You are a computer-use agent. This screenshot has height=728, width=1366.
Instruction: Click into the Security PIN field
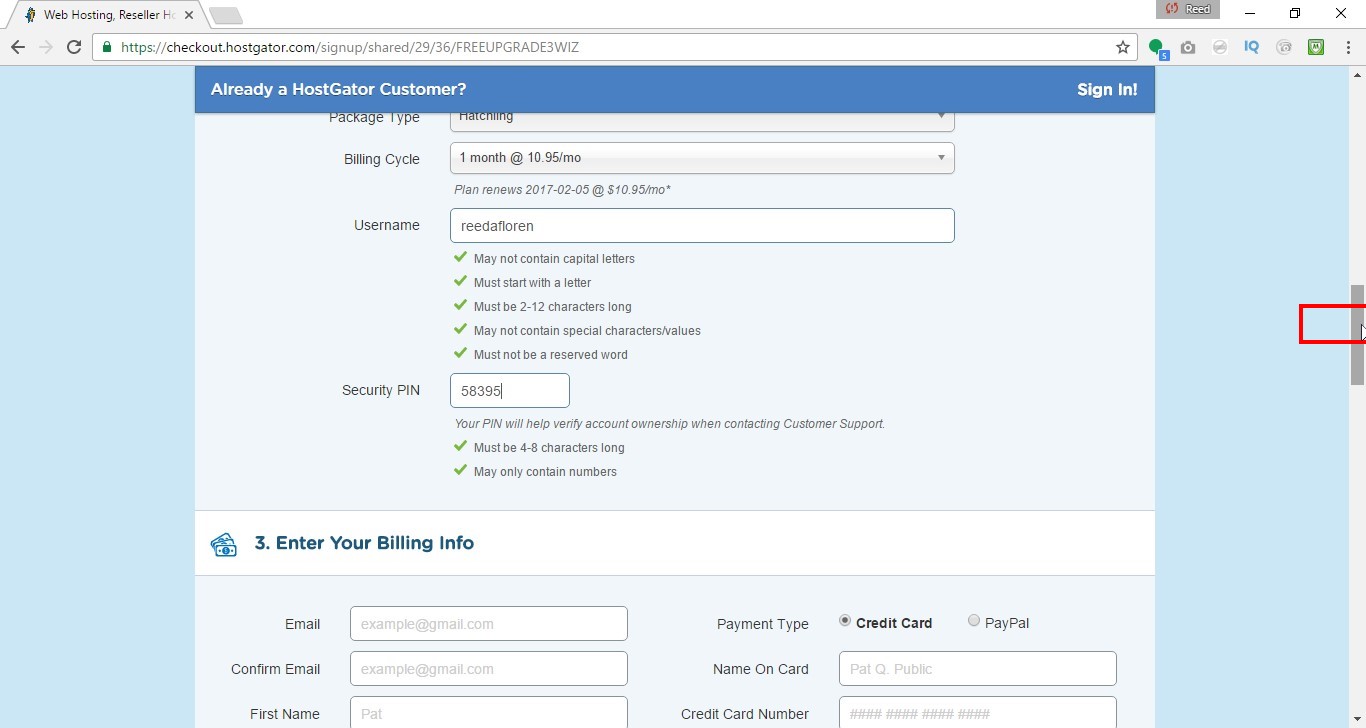(510, 390)
